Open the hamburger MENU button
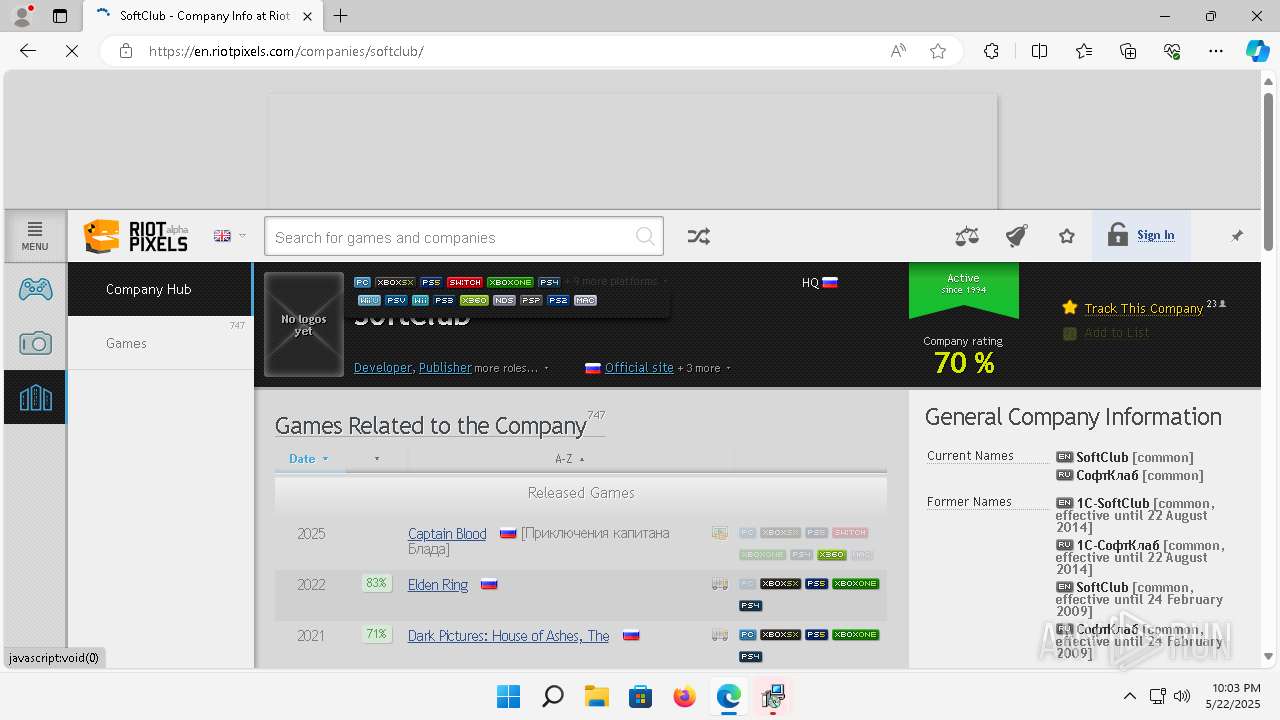This screenshot has width=1280, height=720. click(x=35, y=236)
